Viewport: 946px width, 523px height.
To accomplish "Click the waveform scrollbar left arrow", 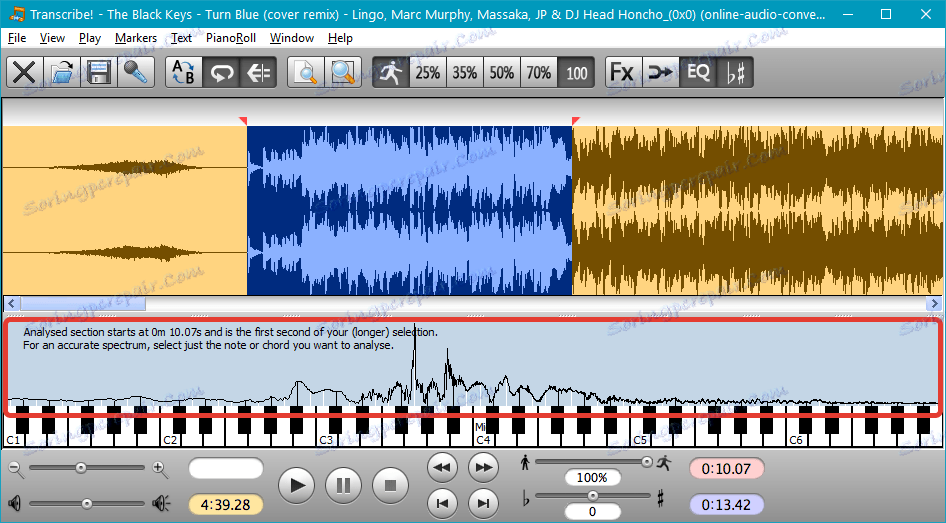I will pyautogui.click(x=11, y=303).
